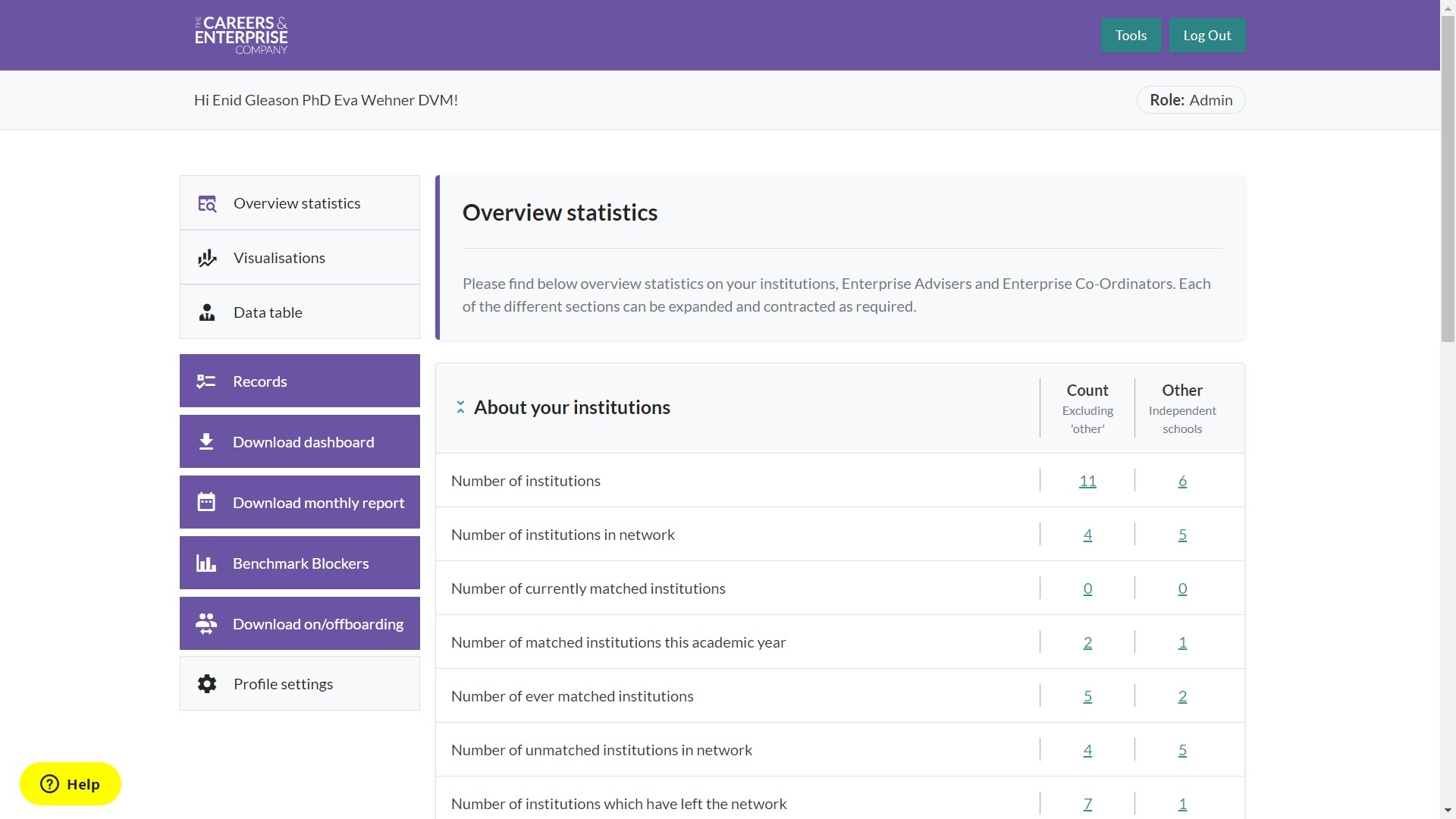The width and height of the screenshot is (1456, 819).
Task: Click the Role: Admin badge
Action: click(1191, 100)
